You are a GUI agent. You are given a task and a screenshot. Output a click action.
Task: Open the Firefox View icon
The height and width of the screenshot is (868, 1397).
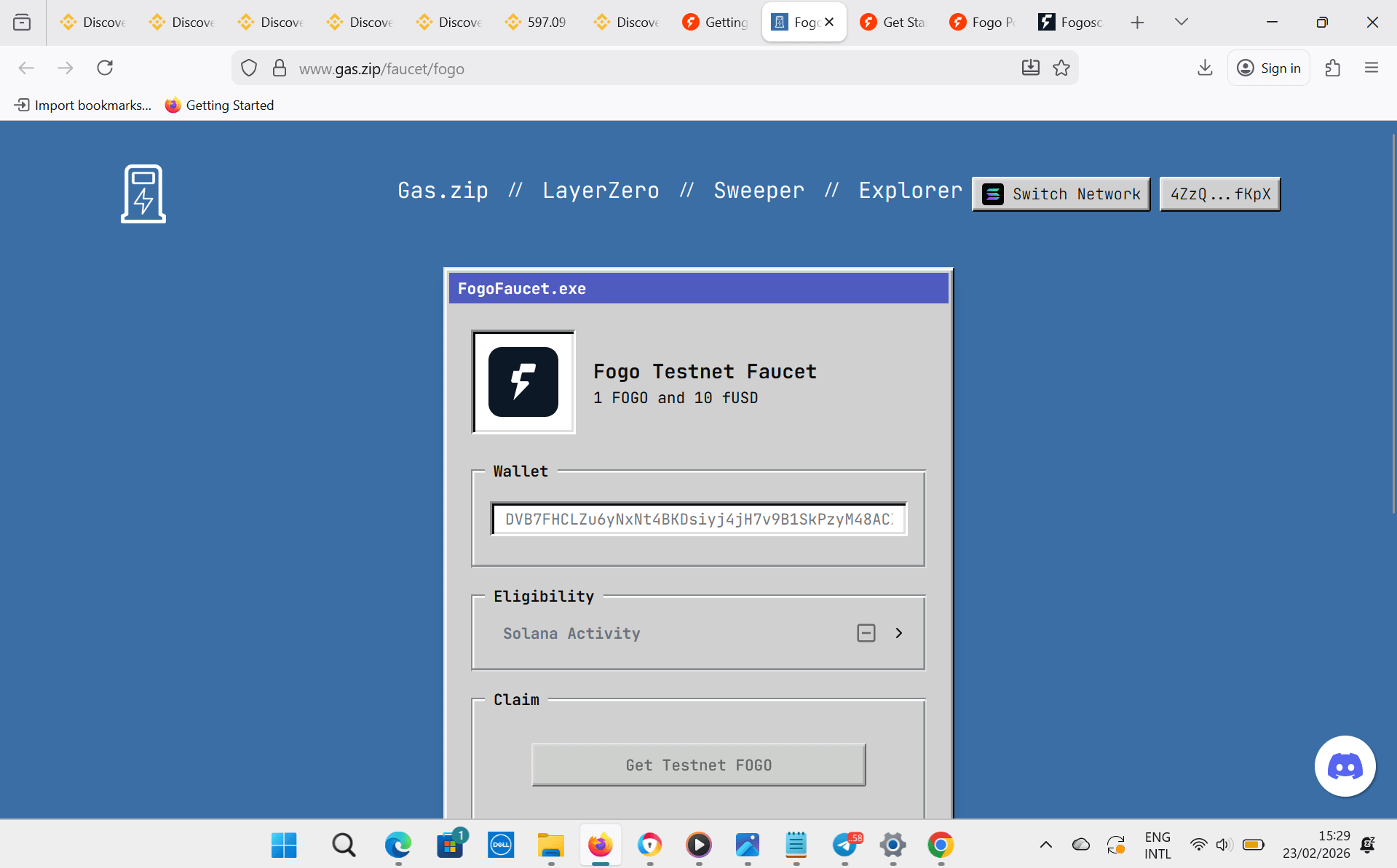(23, 23)
